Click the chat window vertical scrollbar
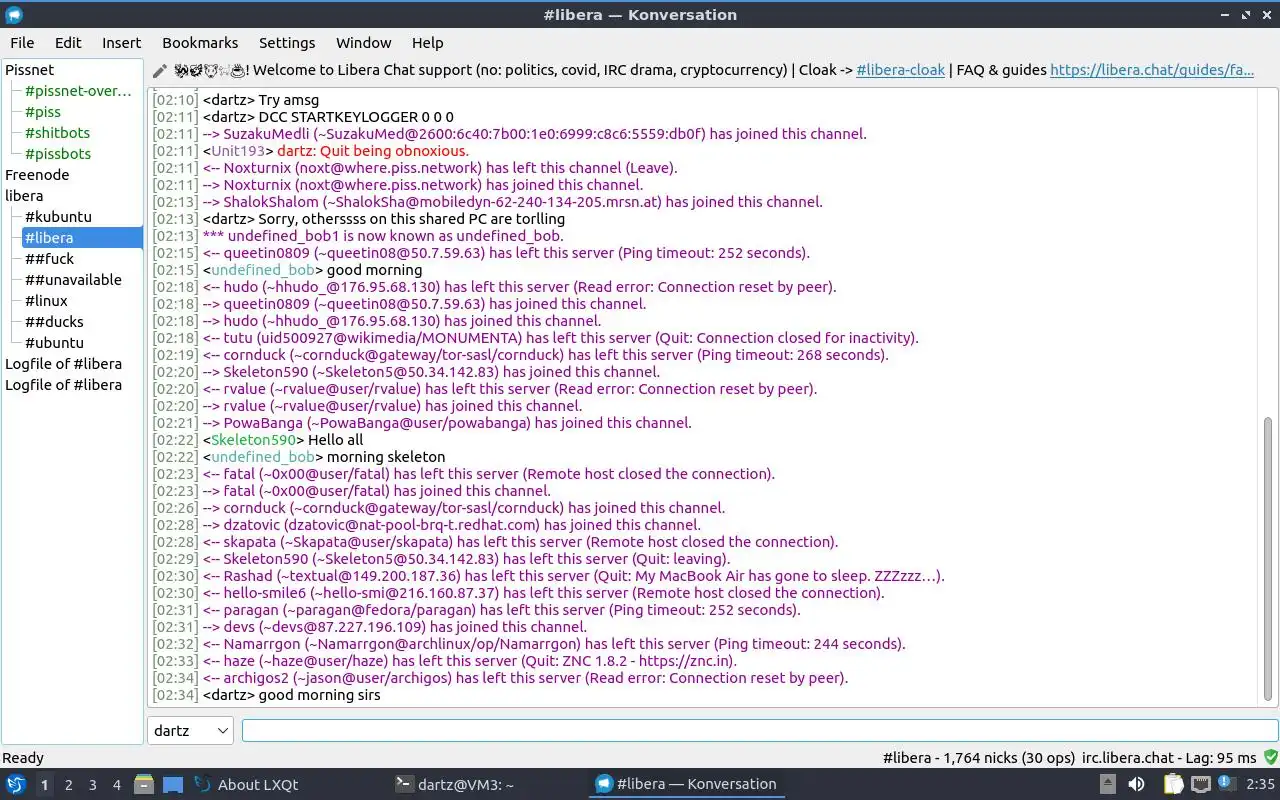The height and width of the screenshot is (800, 1280). pyautogui.click(x=1269, y=560)
